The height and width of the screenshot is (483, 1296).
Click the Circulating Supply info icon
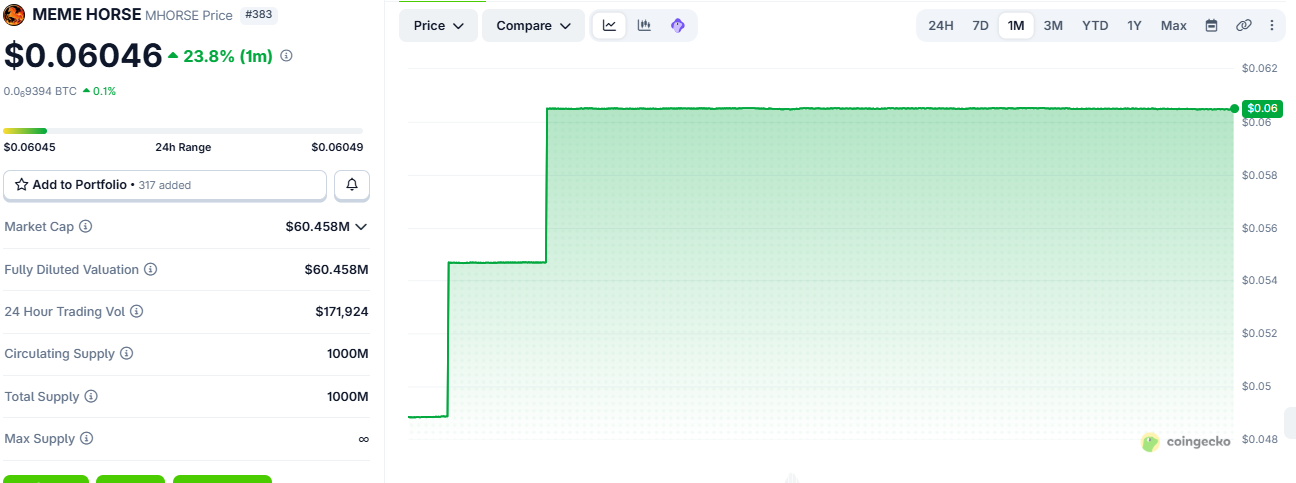pos(126,354)
